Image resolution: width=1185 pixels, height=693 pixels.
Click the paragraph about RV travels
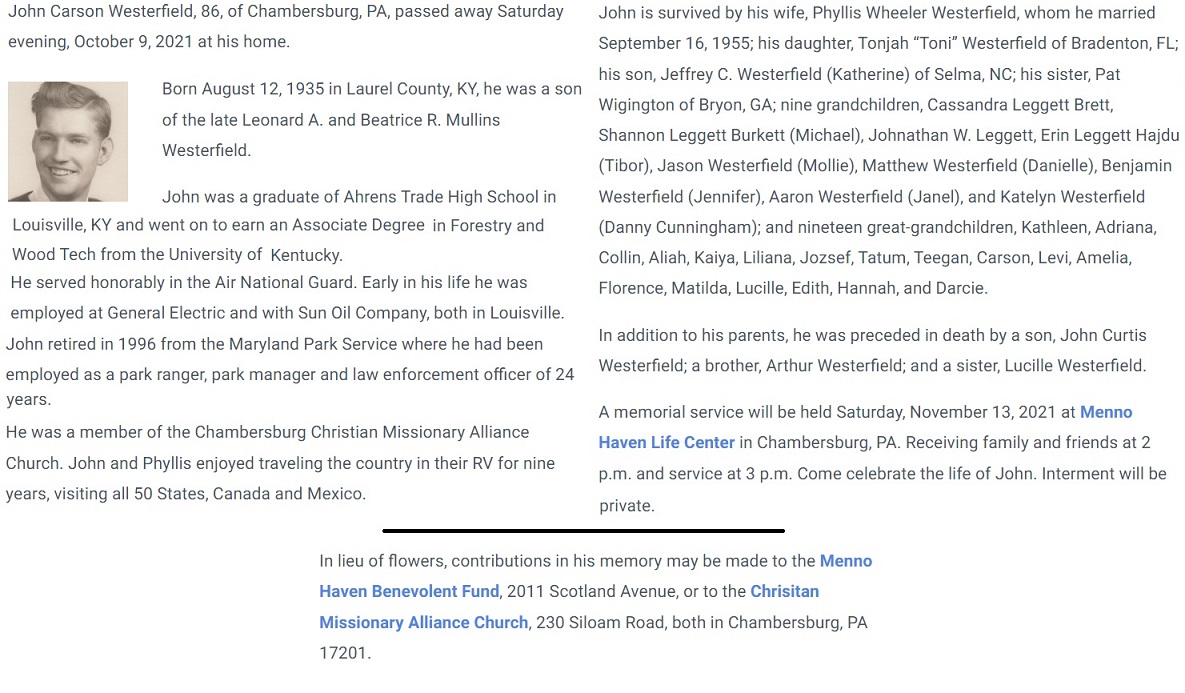point(280,464)
